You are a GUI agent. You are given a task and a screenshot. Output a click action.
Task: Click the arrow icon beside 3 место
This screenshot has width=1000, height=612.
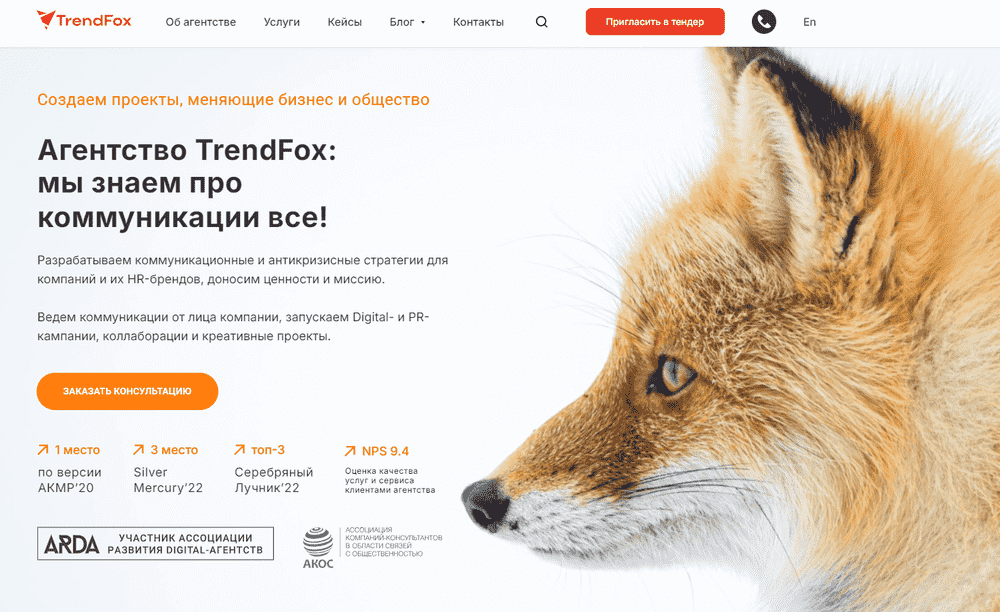138,450
